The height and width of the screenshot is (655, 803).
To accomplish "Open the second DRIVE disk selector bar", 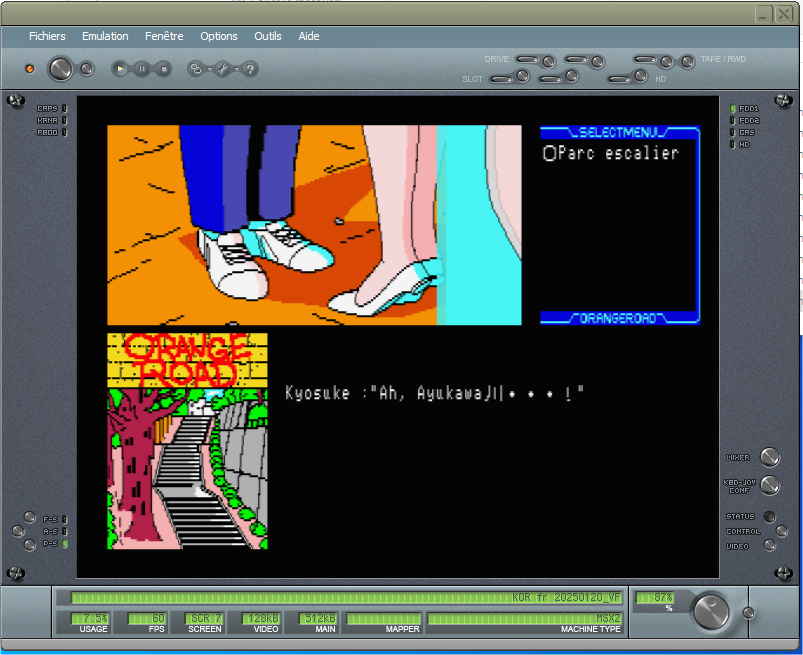I will tap(576, 59).
